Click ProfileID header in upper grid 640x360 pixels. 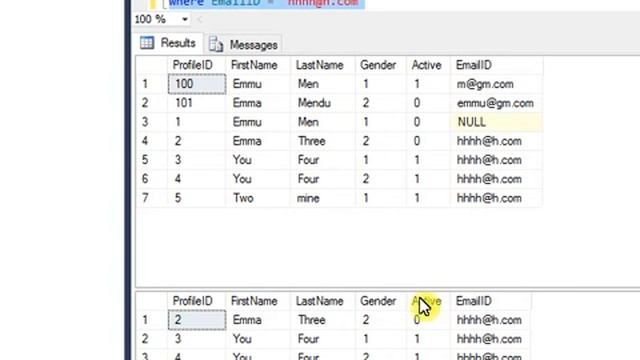click(196, 65)
